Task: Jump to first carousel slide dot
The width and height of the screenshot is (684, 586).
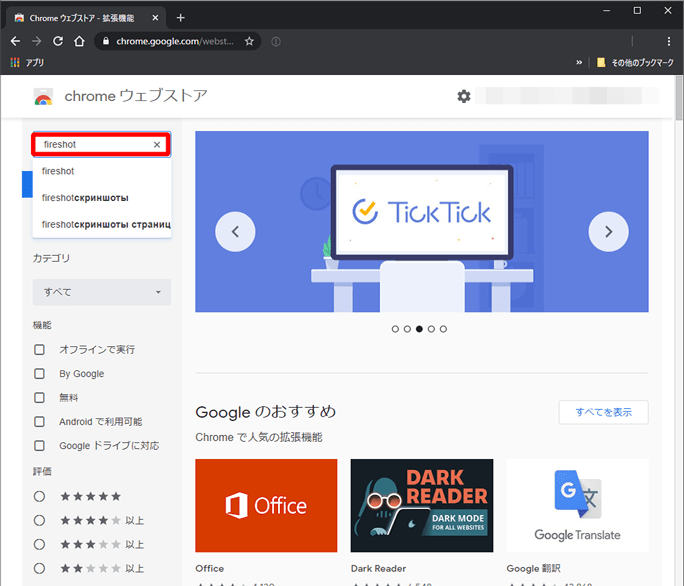Action: click(395, 329)
